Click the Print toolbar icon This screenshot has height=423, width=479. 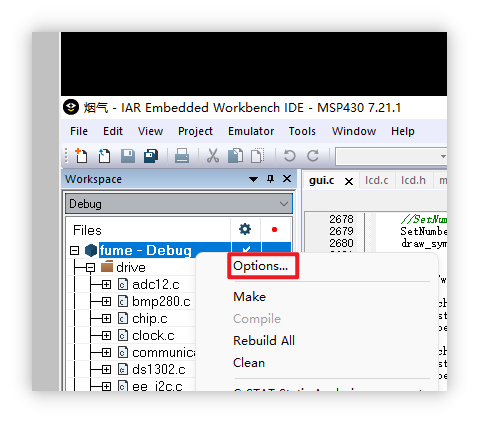point(182,156)
